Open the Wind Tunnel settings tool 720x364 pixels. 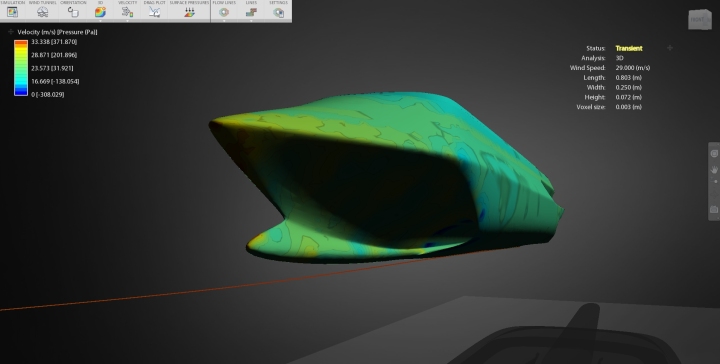tap(42, 12)
